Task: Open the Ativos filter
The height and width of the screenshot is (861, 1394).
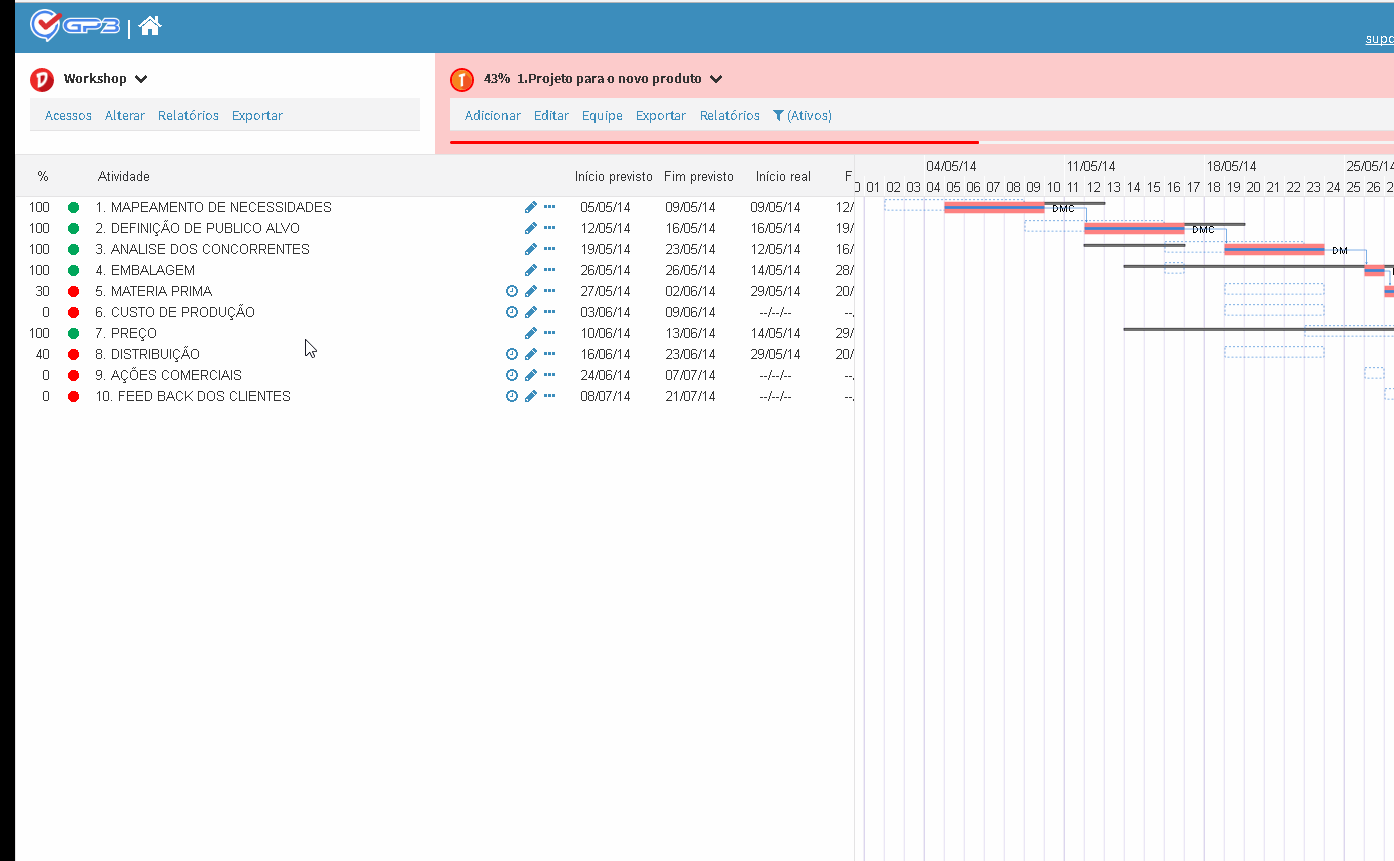Action: [802, 116]
